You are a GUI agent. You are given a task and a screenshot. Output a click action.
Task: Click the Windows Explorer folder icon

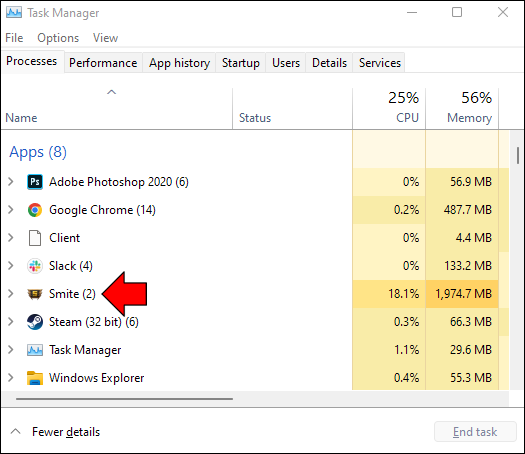(35, 378)
